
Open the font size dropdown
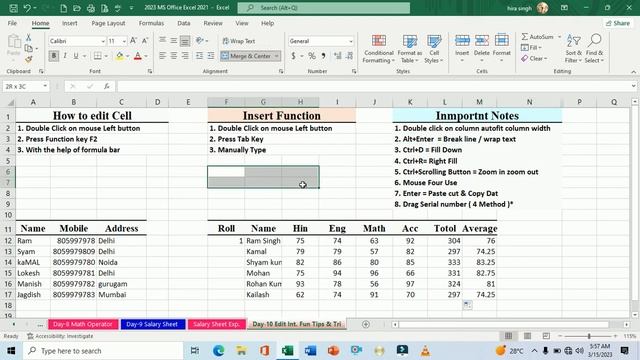tap(124, 41)
